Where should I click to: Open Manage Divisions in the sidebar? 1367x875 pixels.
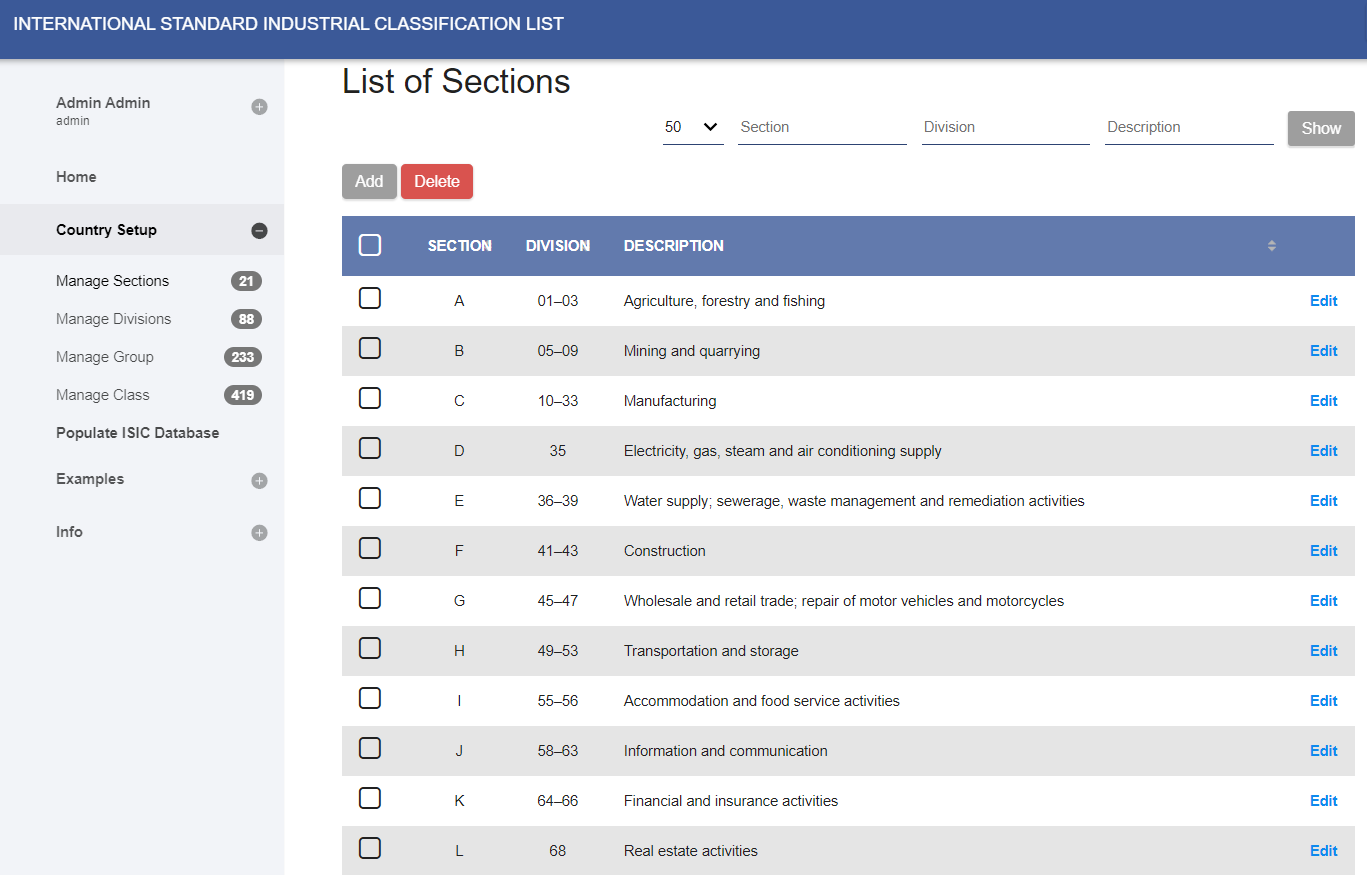(113, 319)
